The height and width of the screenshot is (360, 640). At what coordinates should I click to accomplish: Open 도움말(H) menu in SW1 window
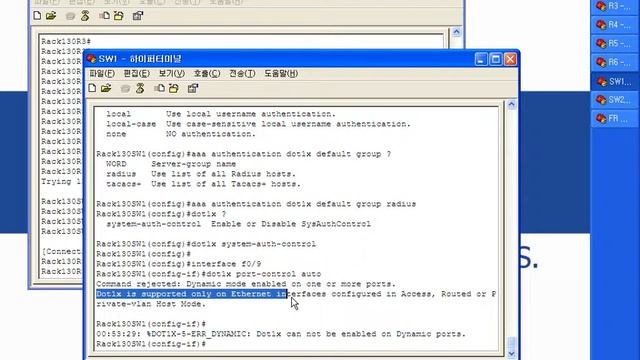(281, 73)
